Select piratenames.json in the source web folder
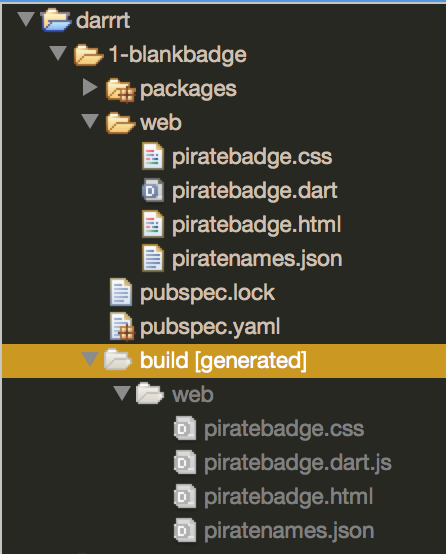 [257, 259]
